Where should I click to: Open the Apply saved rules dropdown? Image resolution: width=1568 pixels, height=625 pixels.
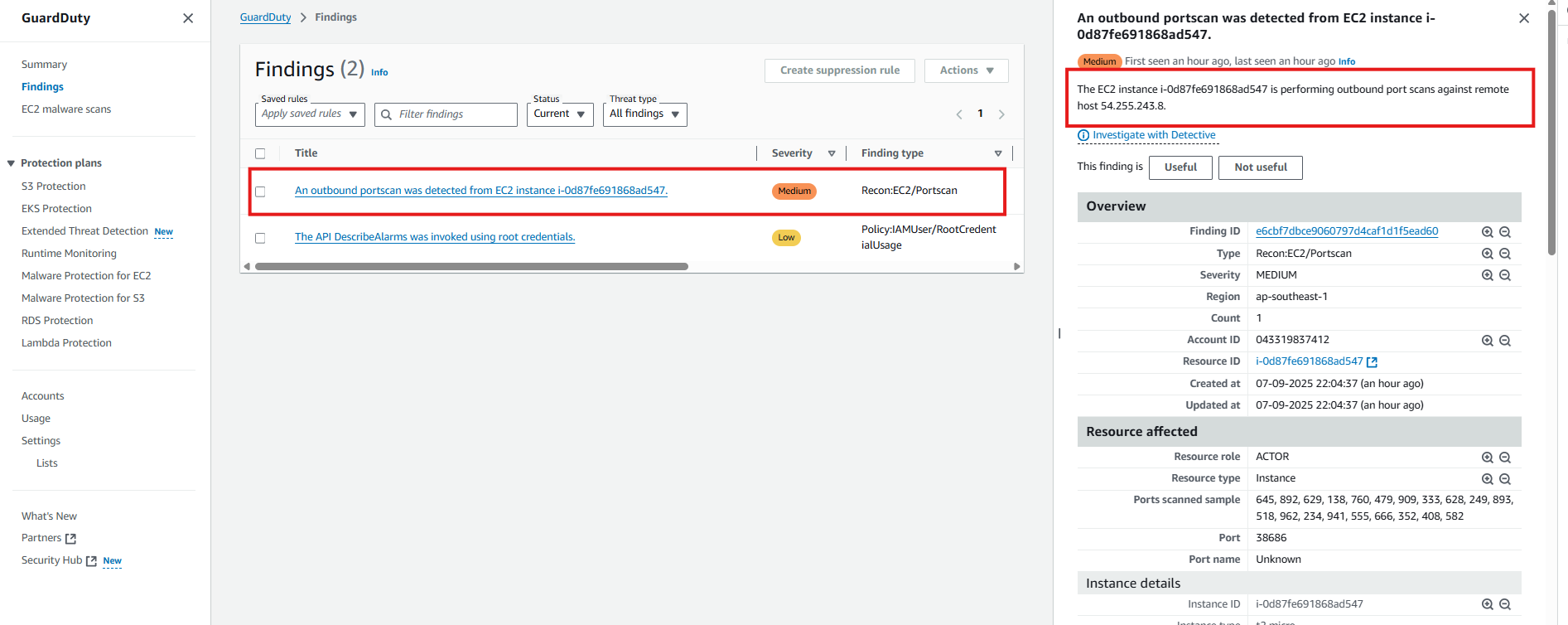(310, 114)
